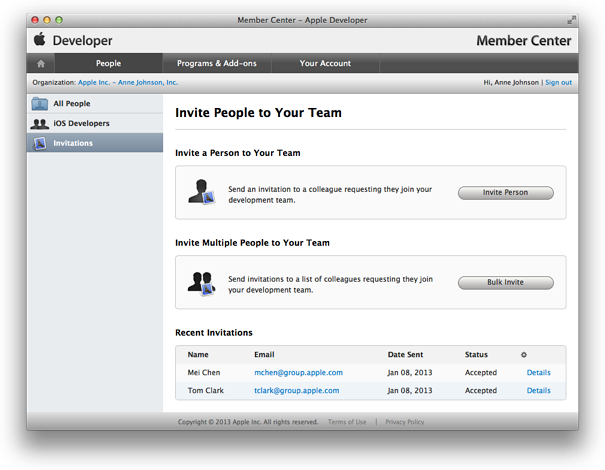
Task: Click the multiple-people invite icon
Action: (x=201, y=283)
